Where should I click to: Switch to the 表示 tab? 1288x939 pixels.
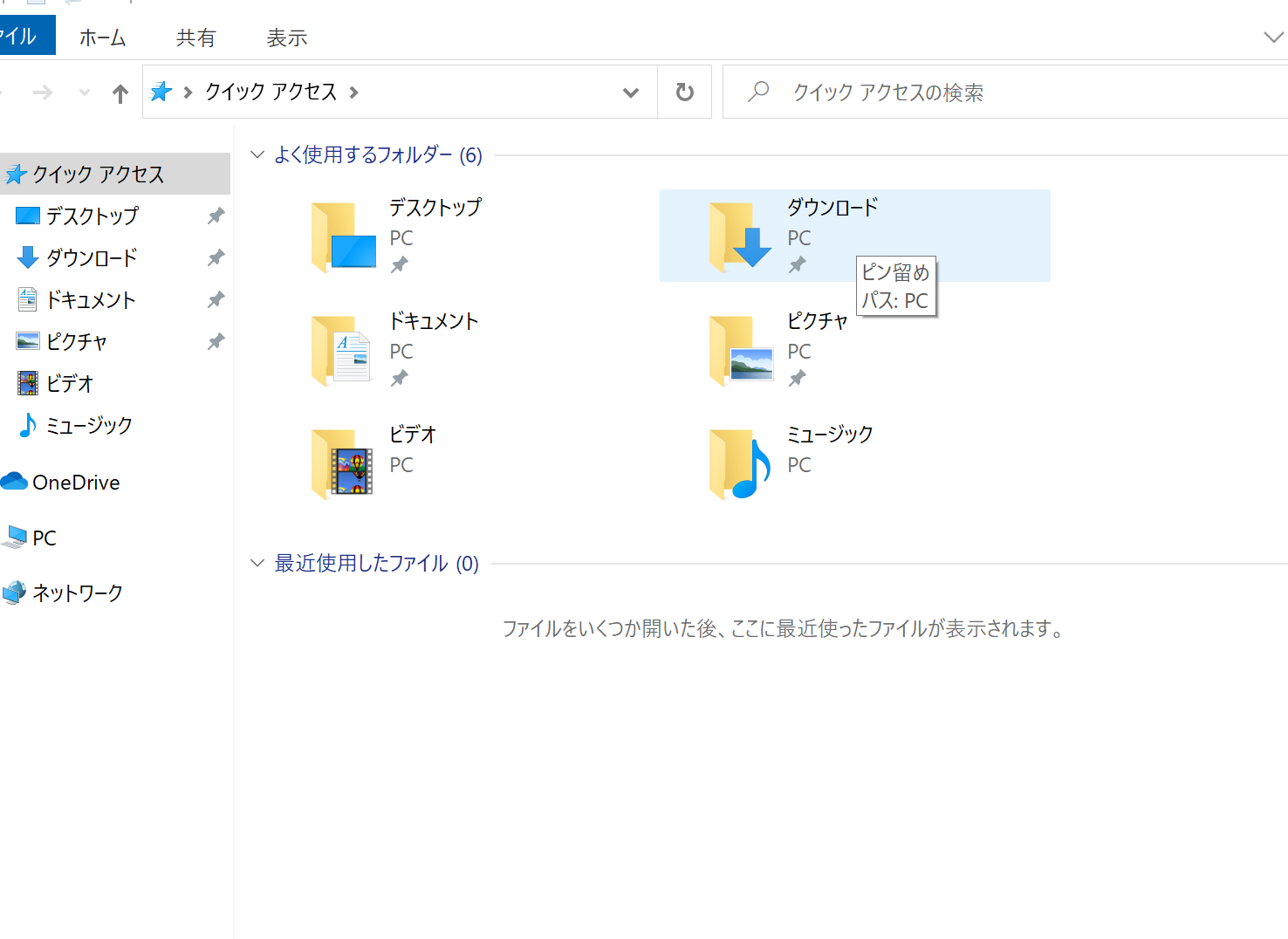(286, 38)
